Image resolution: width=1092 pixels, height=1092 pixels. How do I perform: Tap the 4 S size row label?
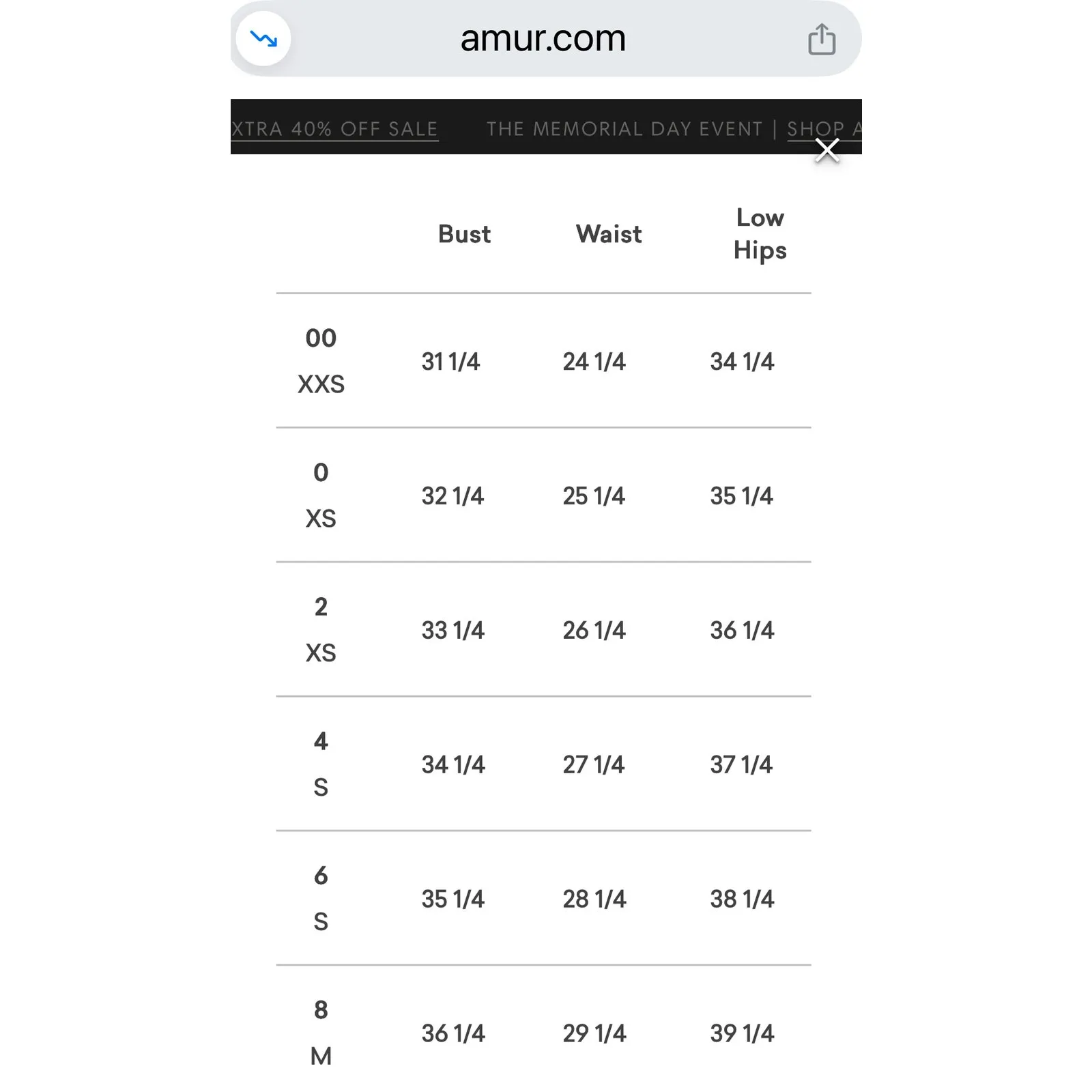pyautogui.click(x=321, y=764)
